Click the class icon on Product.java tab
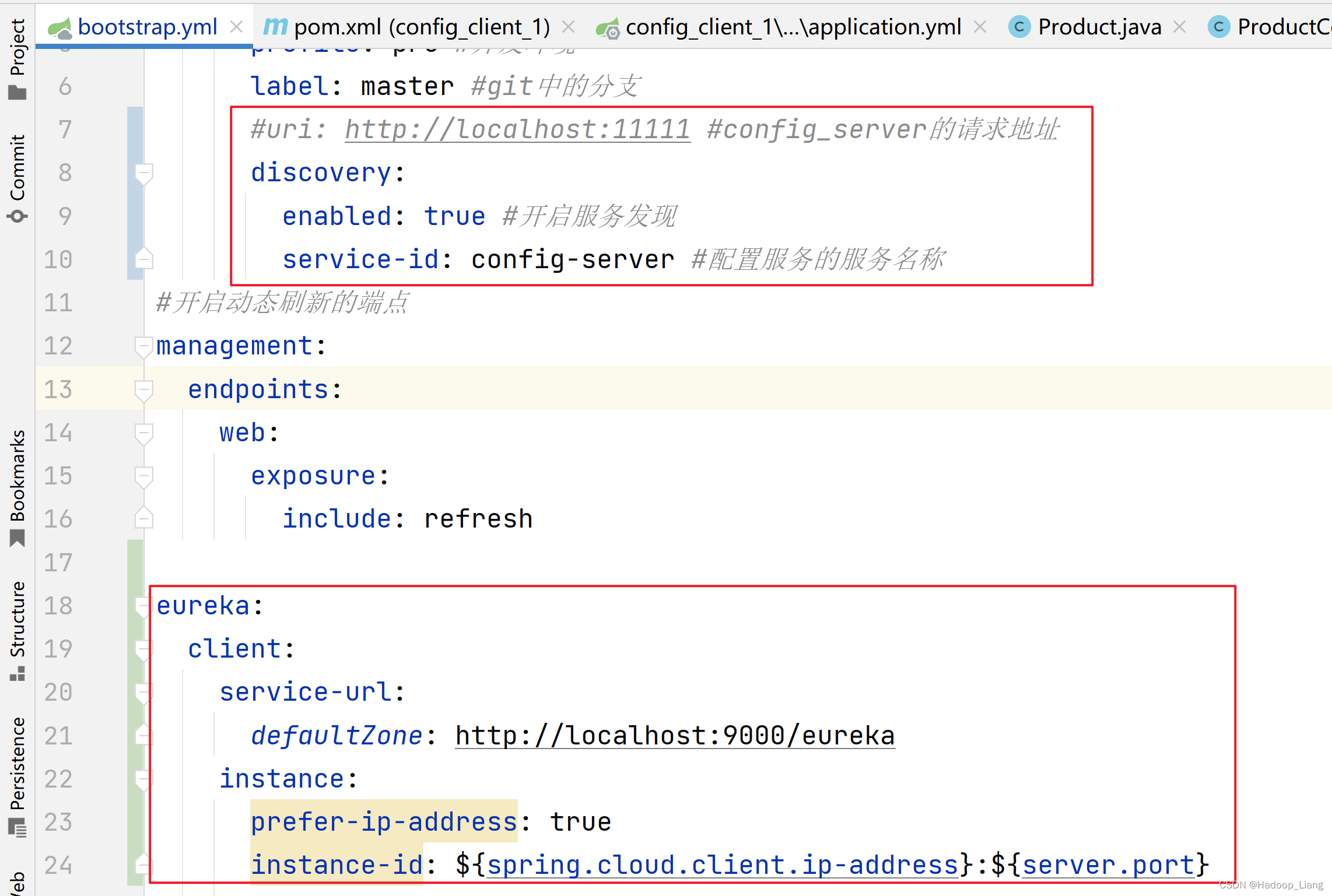This screenshot has height=896, width=1332. [x=1019, y=27]
